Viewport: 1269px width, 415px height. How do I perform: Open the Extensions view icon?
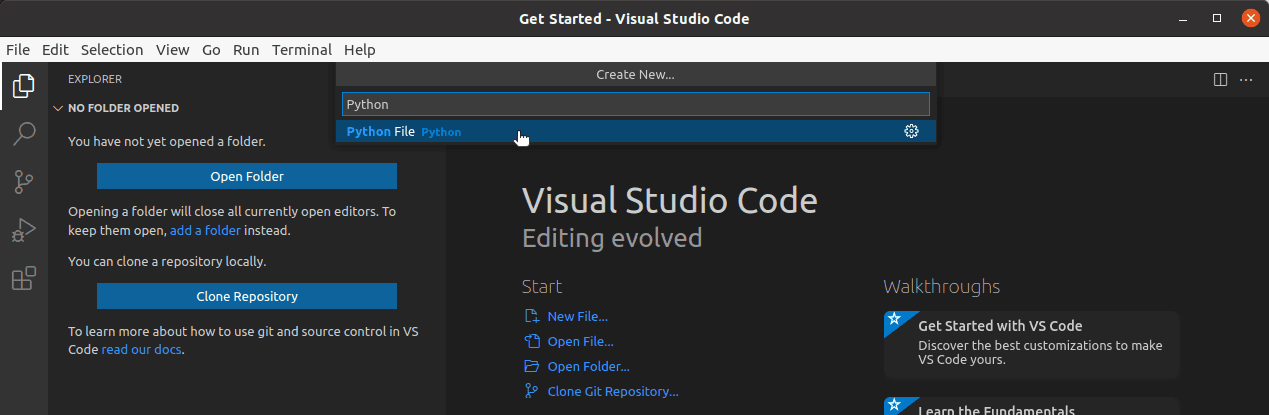(23, 279)
